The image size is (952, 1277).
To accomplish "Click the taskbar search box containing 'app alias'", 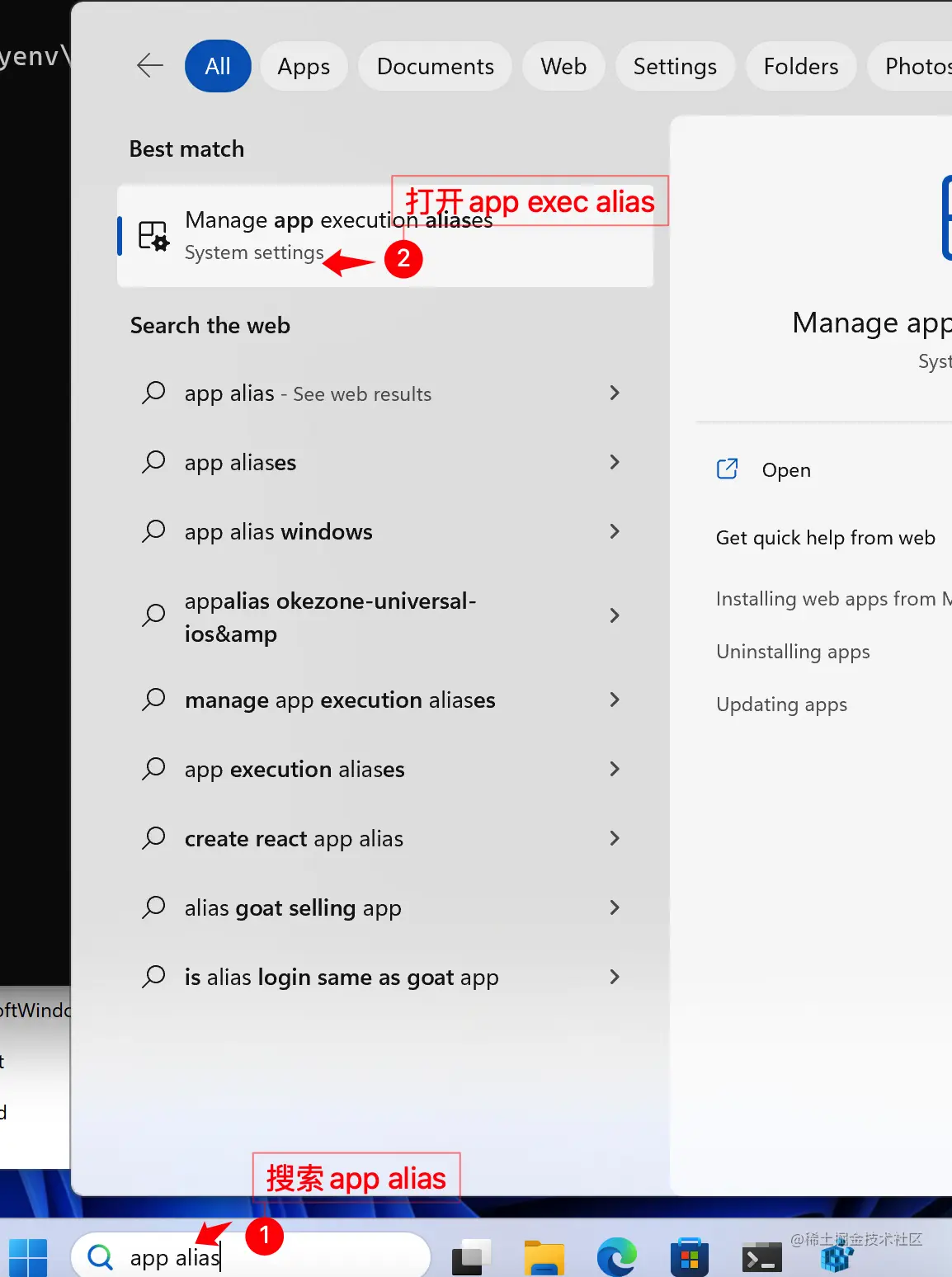I will tap(251, 1256).
